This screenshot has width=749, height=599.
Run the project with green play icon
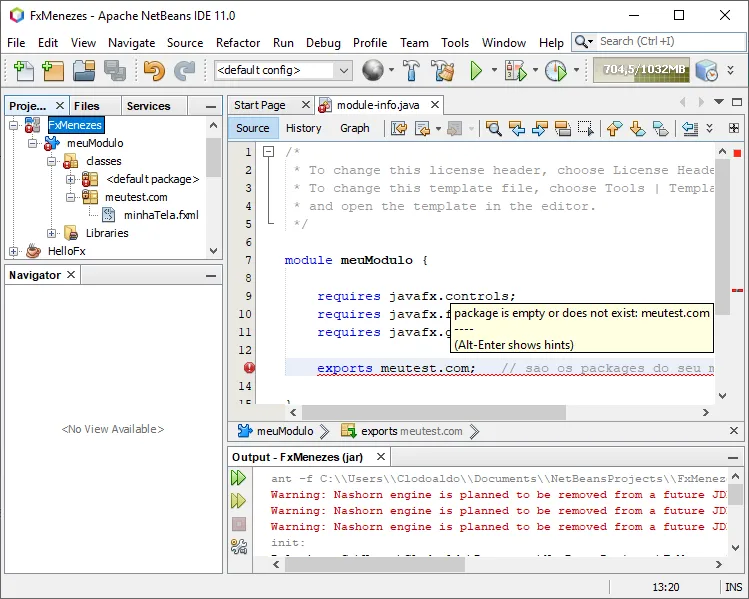click(477, 71)
